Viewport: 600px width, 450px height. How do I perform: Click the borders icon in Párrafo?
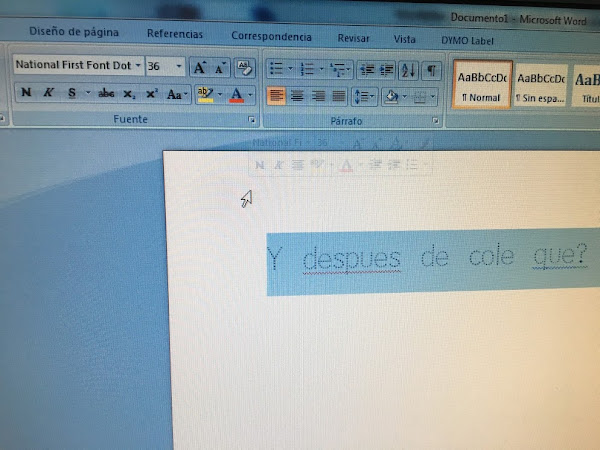click(x=420, y=97)
